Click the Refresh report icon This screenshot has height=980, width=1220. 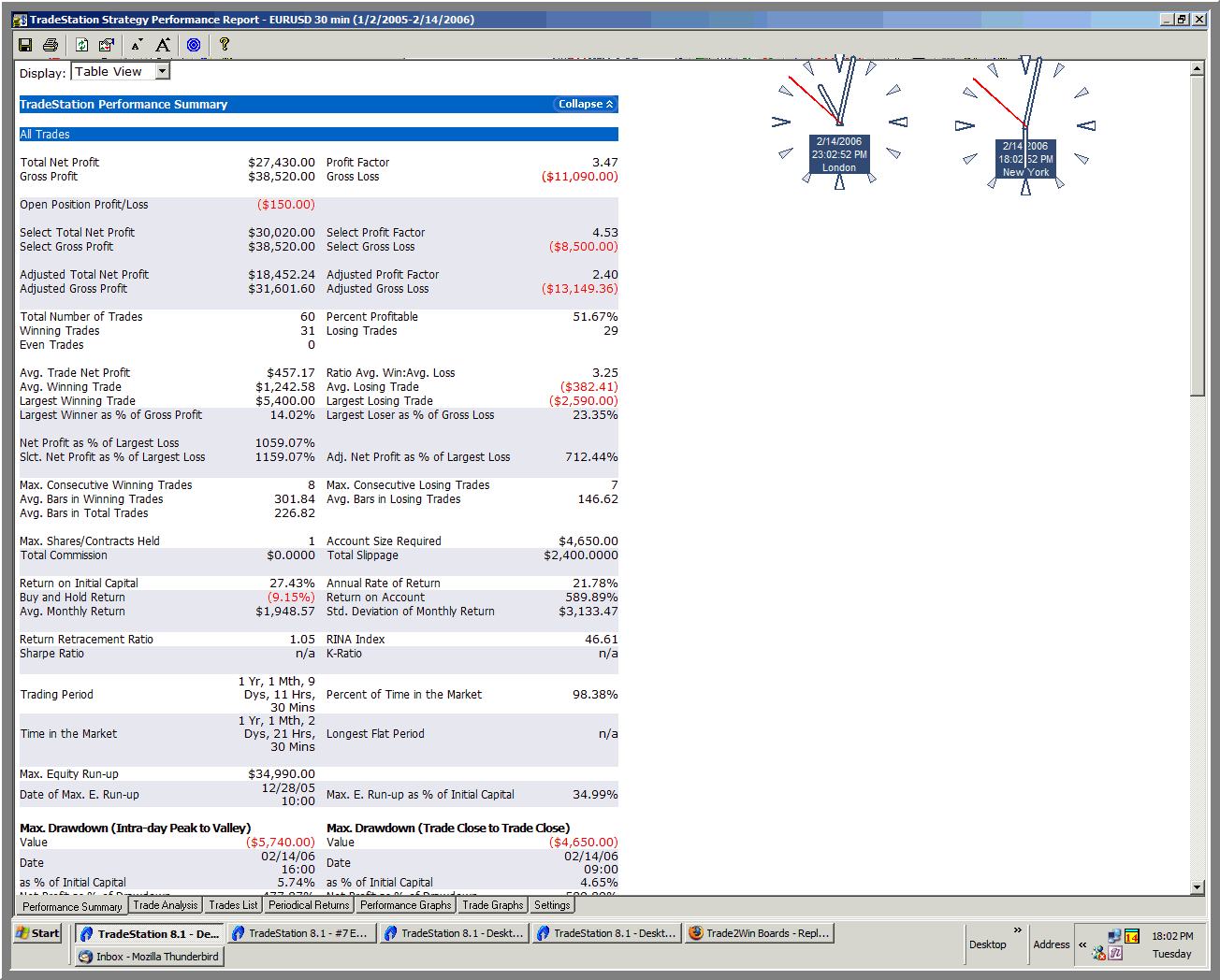pos(81,45)
